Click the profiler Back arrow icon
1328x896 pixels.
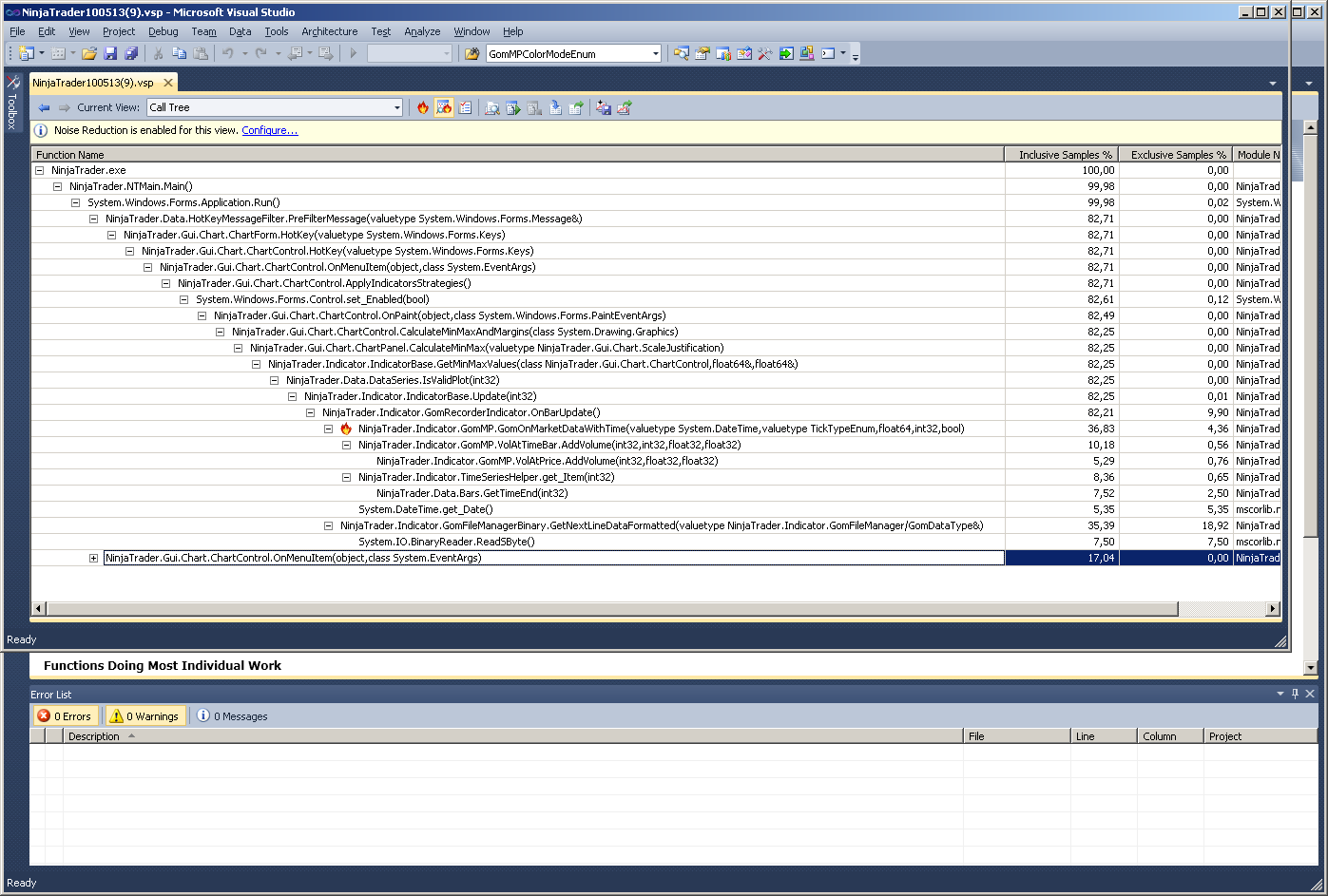click(x=44, y=108)
